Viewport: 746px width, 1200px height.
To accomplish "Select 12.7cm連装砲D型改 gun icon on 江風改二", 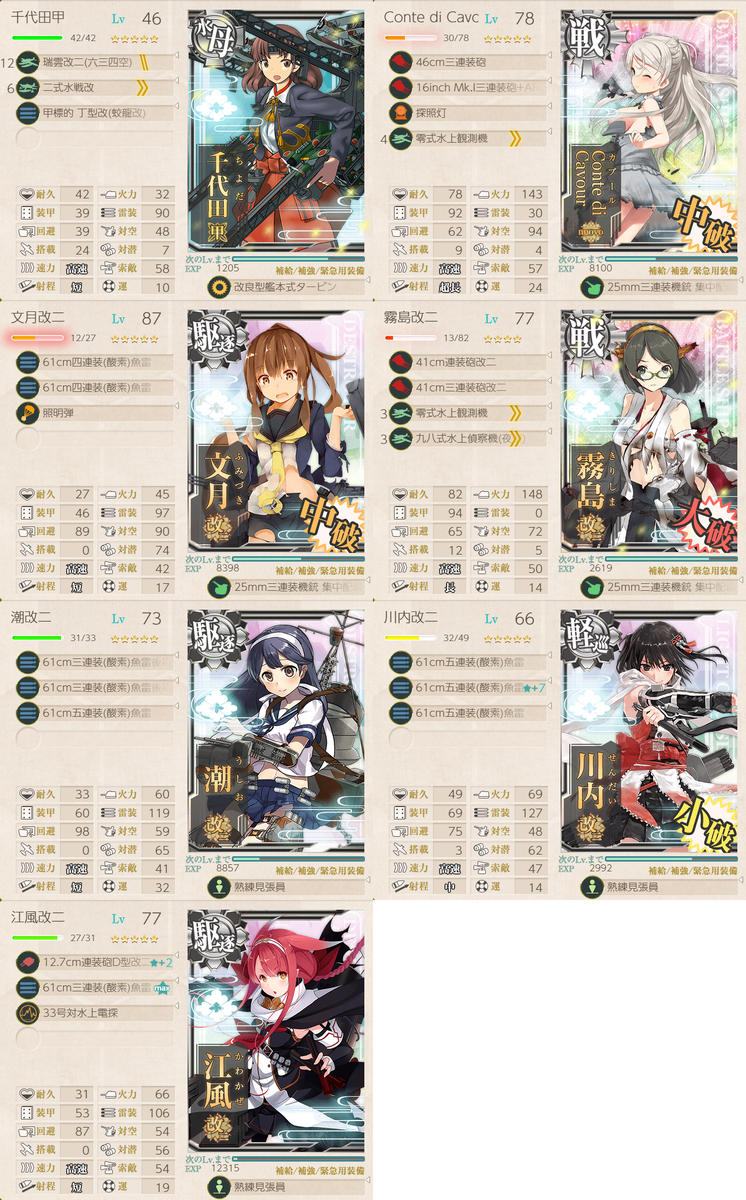I will 29,961.
